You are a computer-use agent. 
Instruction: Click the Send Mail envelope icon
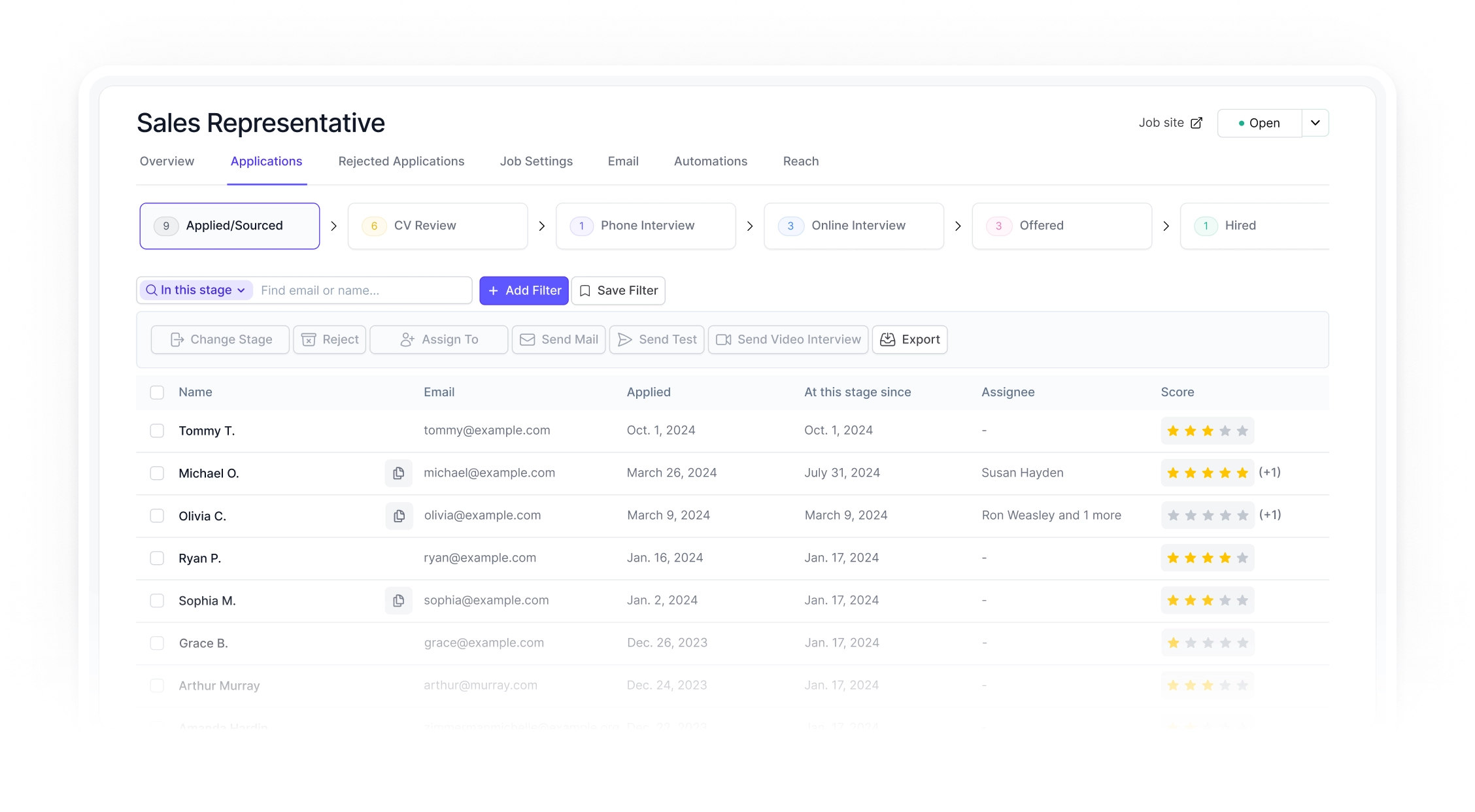[x=527, y=339]
